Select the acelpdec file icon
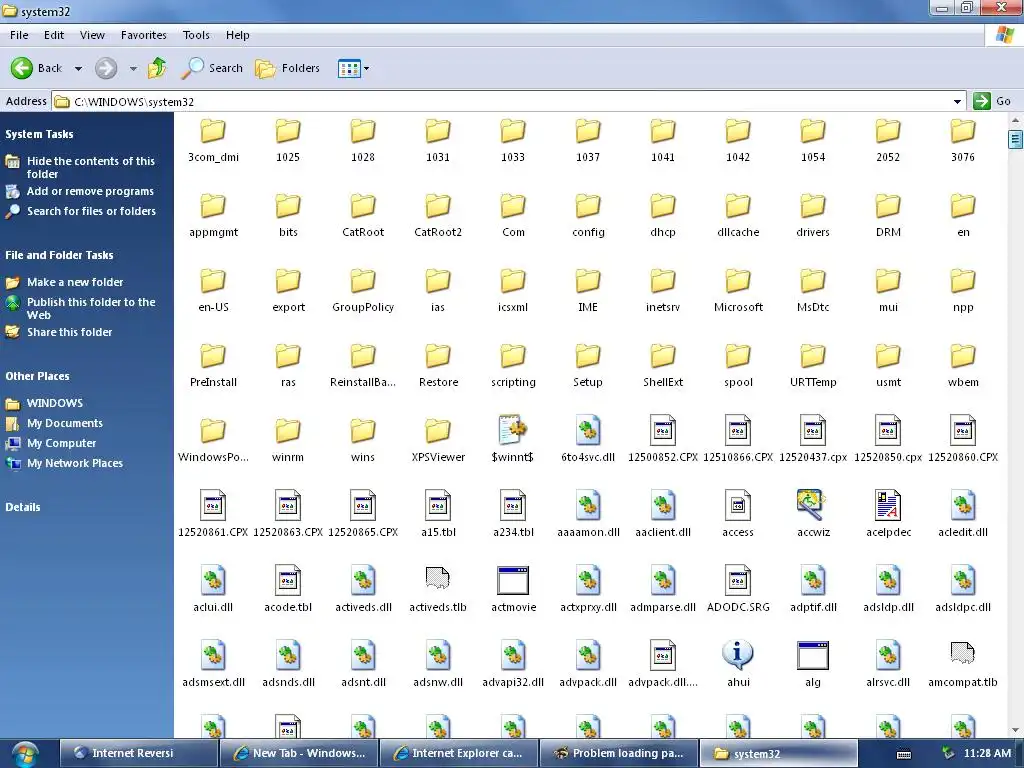Viewport: 1024px width, 768px height. click(x=888, y=505)
